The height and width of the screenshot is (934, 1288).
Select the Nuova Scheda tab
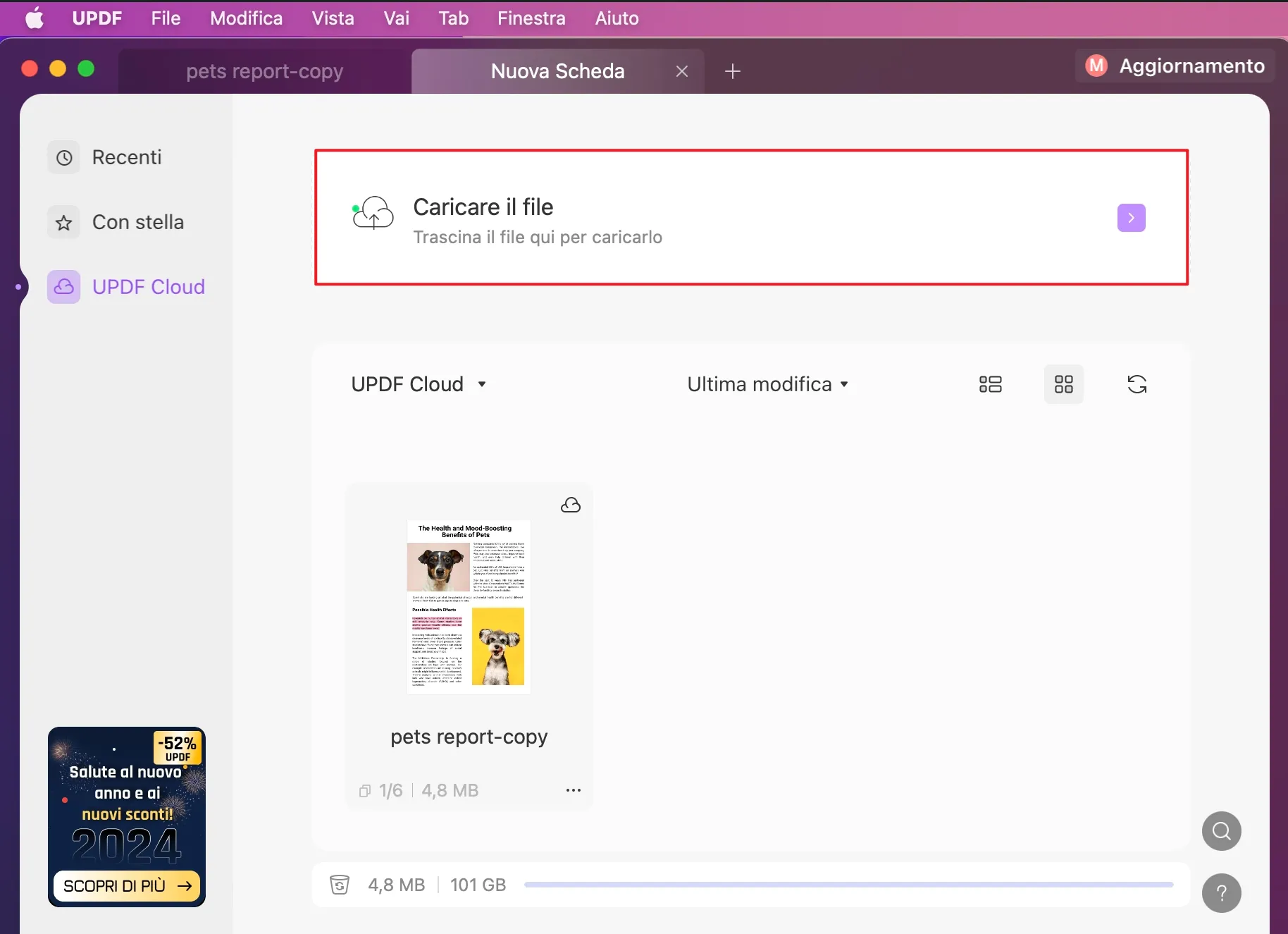[557, 71]
